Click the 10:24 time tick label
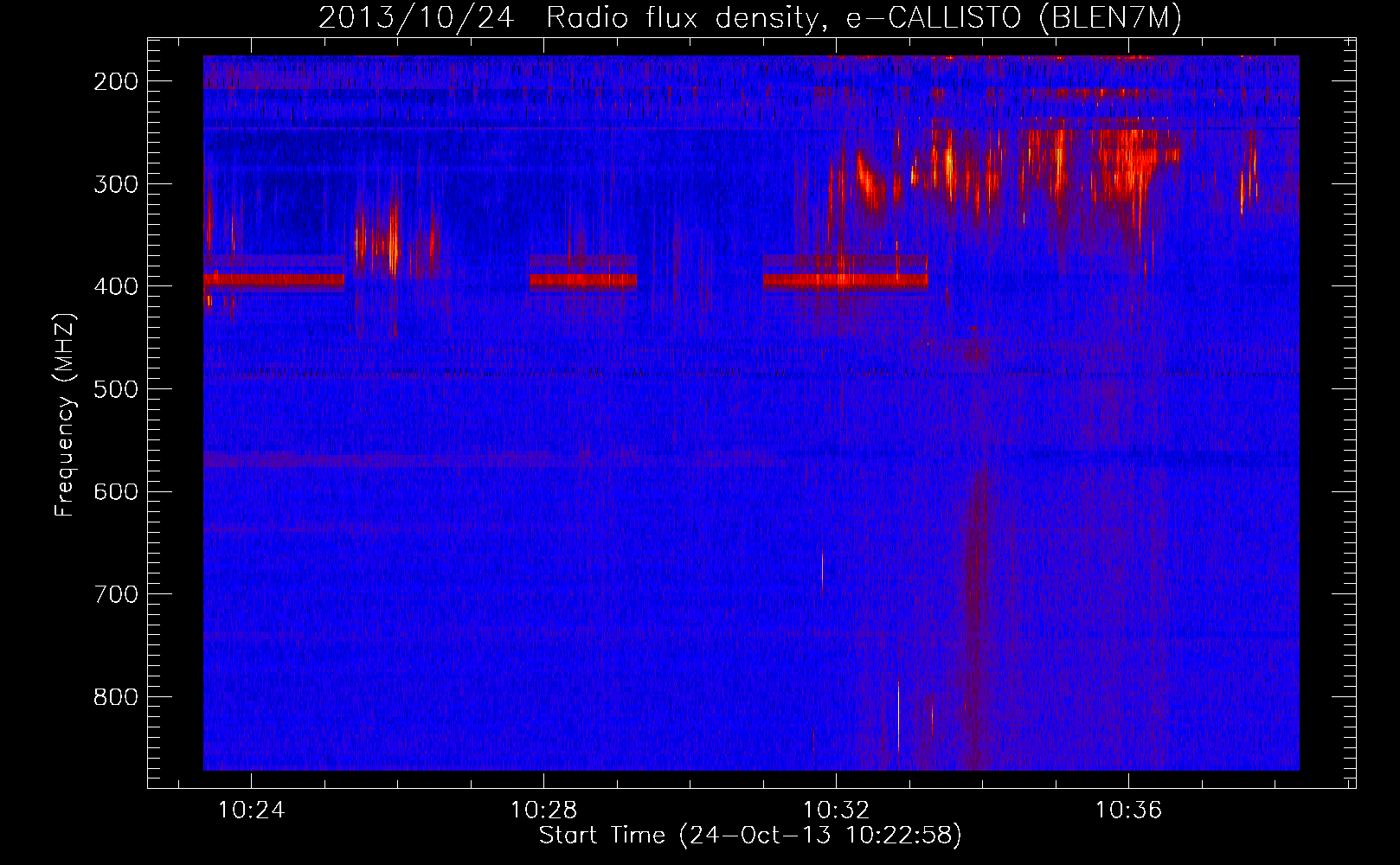 (251, 811)
